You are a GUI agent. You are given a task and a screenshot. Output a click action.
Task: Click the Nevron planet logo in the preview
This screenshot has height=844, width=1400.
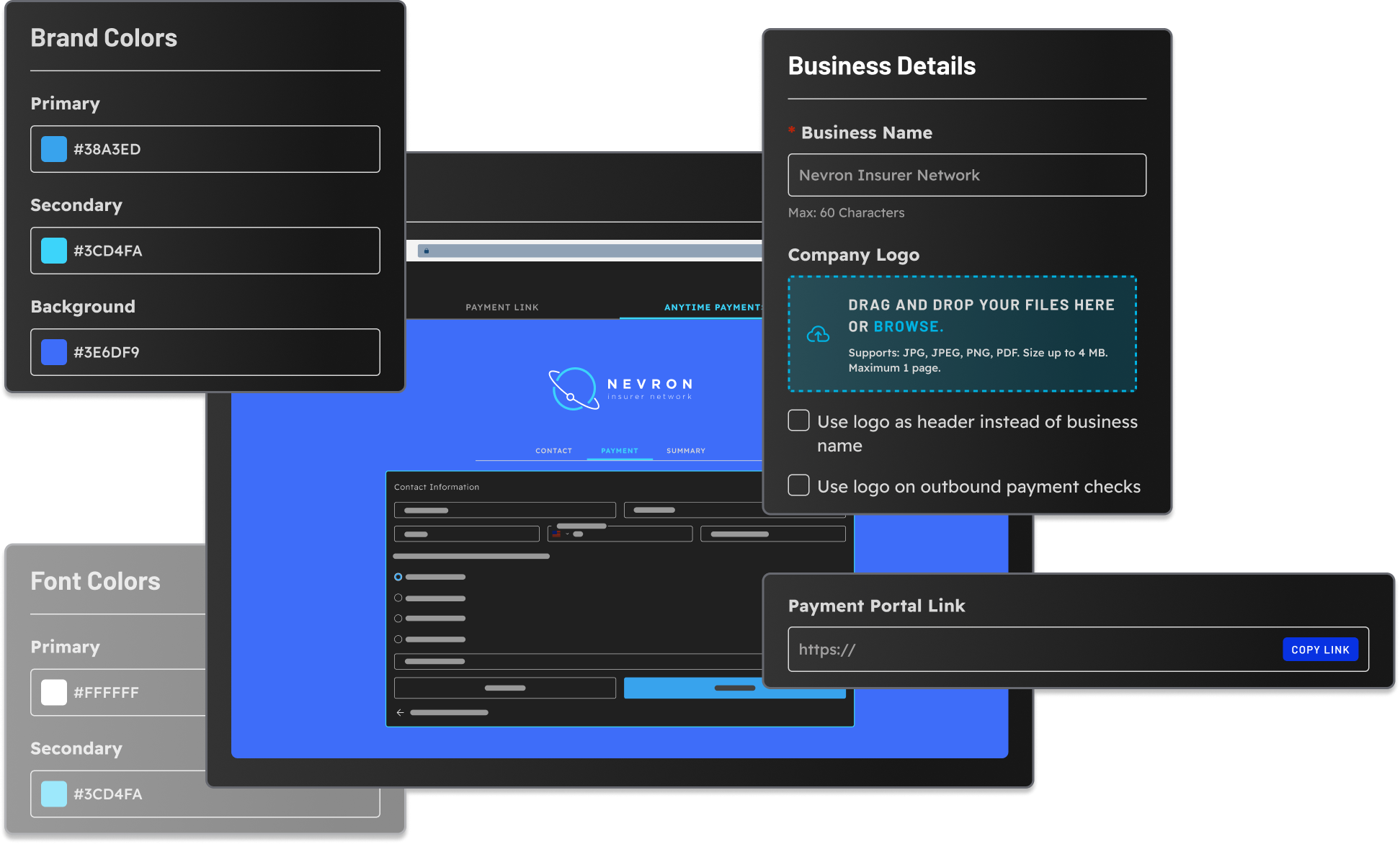coord(573,389)
